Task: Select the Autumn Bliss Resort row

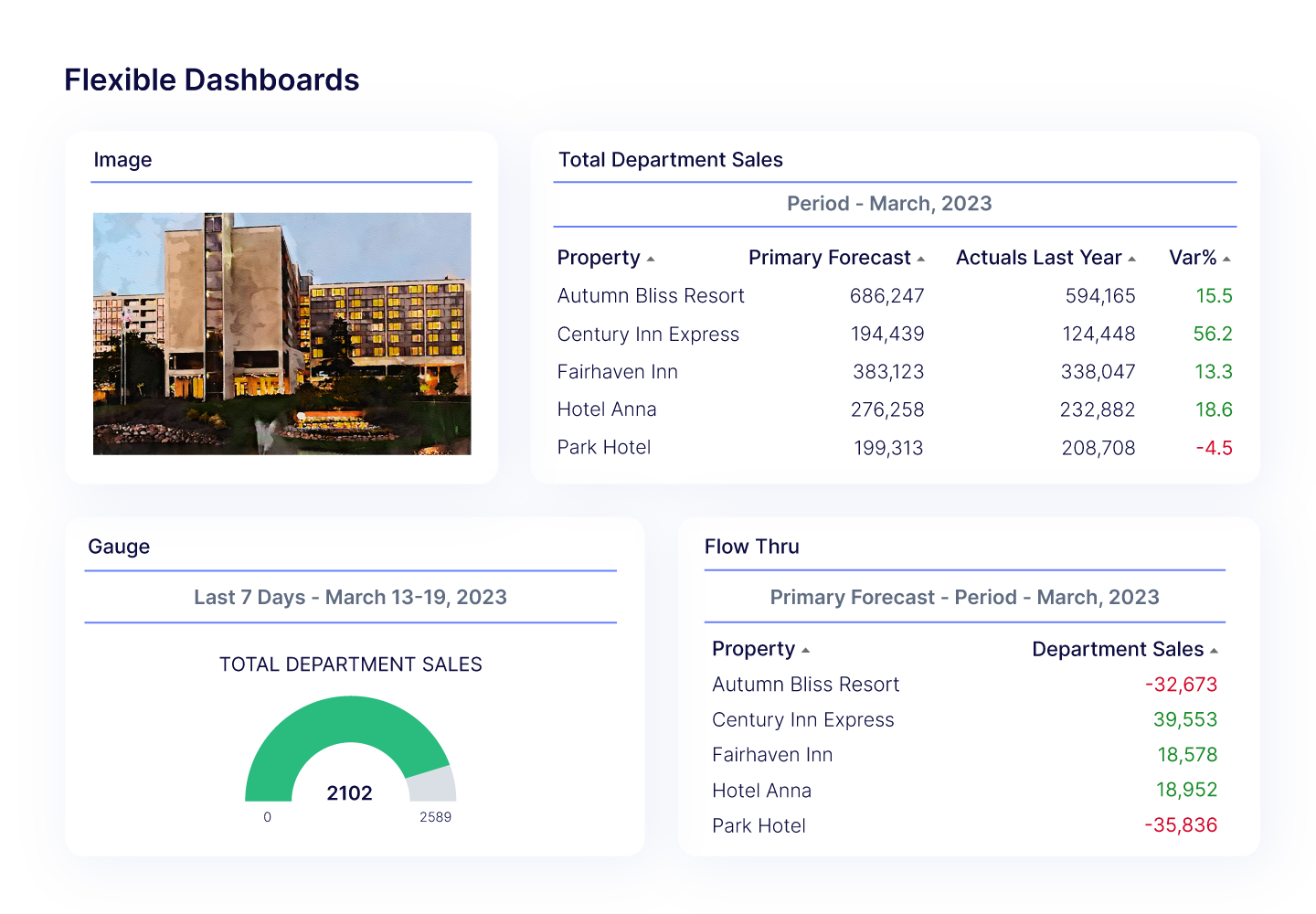Action: (x=651, y=295)
